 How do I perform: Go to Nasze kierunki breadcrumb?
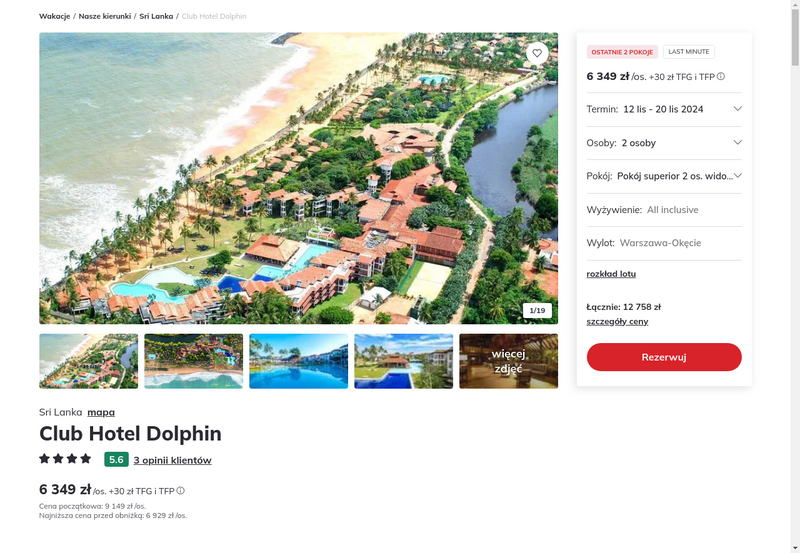[x=105, y=16]
